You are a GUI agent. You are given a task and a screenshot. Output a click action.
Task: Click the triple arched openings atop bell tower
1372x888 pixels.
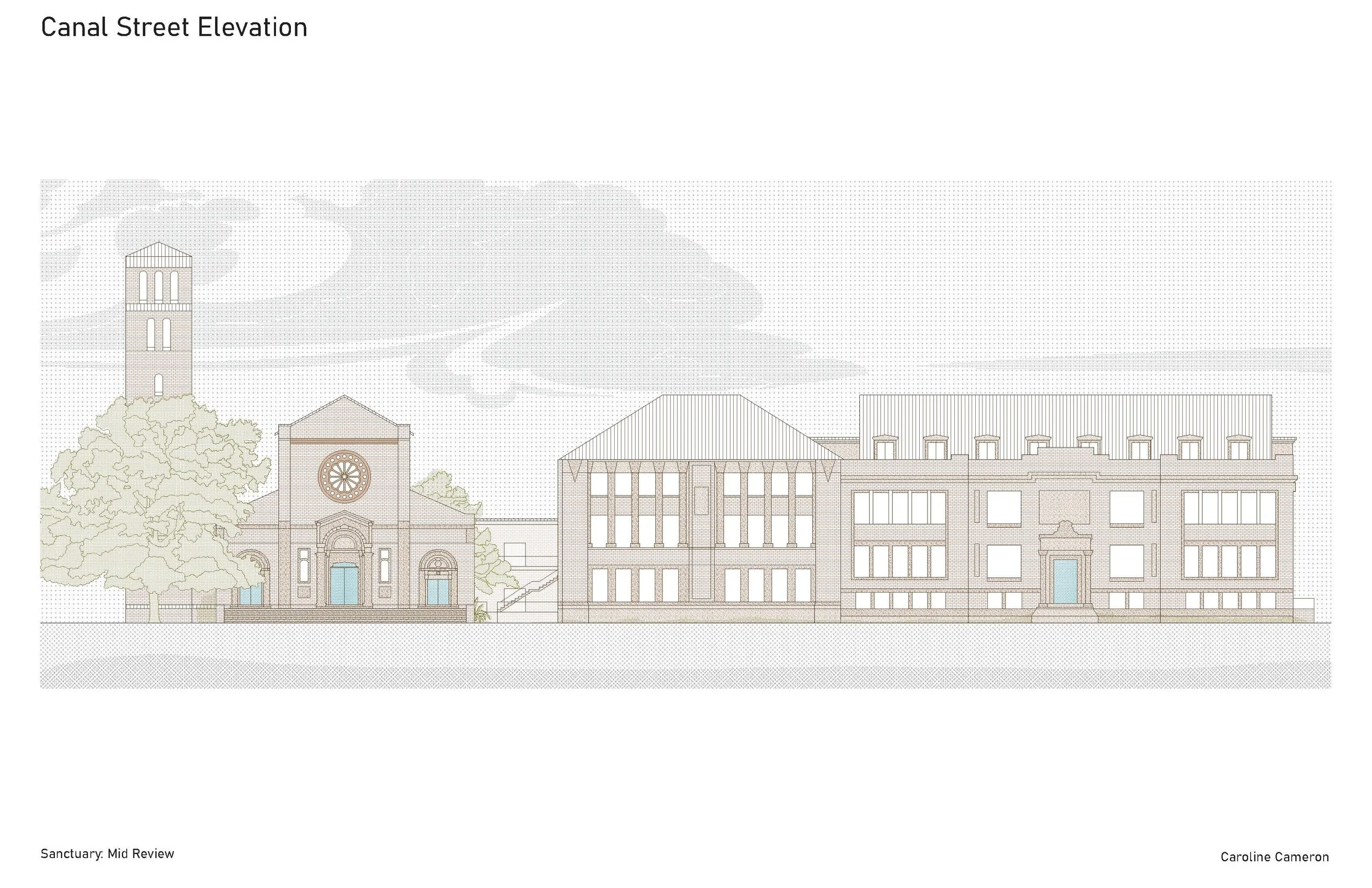[158, 286]
